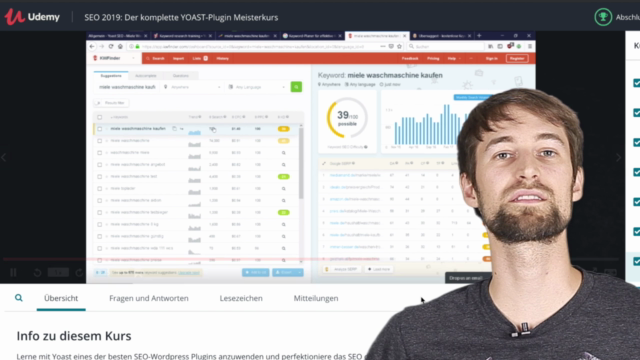
Task: Click the Register button
Action: 517,58
